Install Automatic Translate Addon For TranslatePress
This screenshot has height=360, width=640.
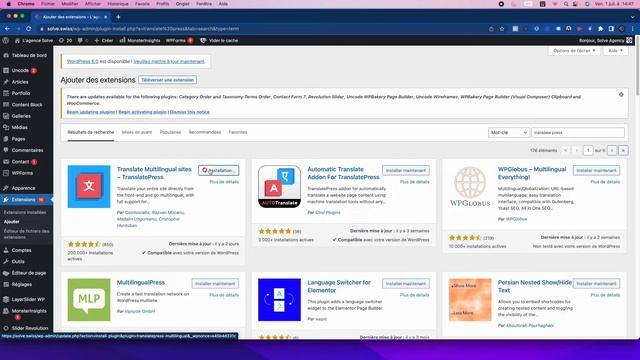(406, 170)
